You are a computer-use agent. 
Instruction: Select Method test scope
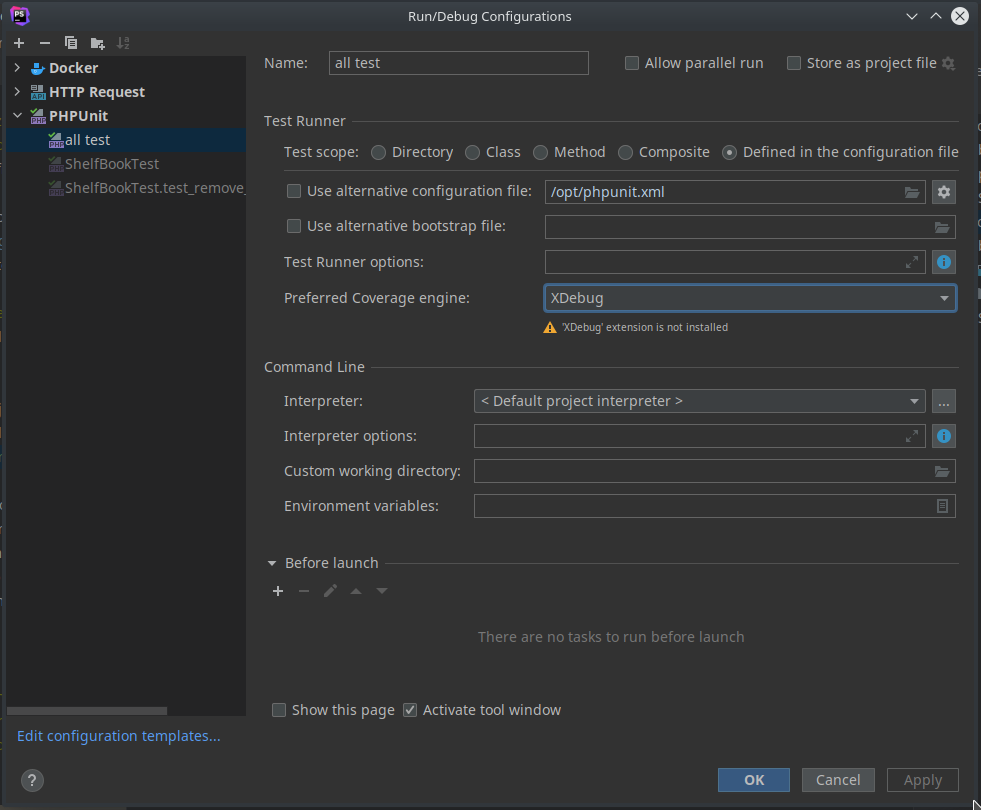pos(541,153)
